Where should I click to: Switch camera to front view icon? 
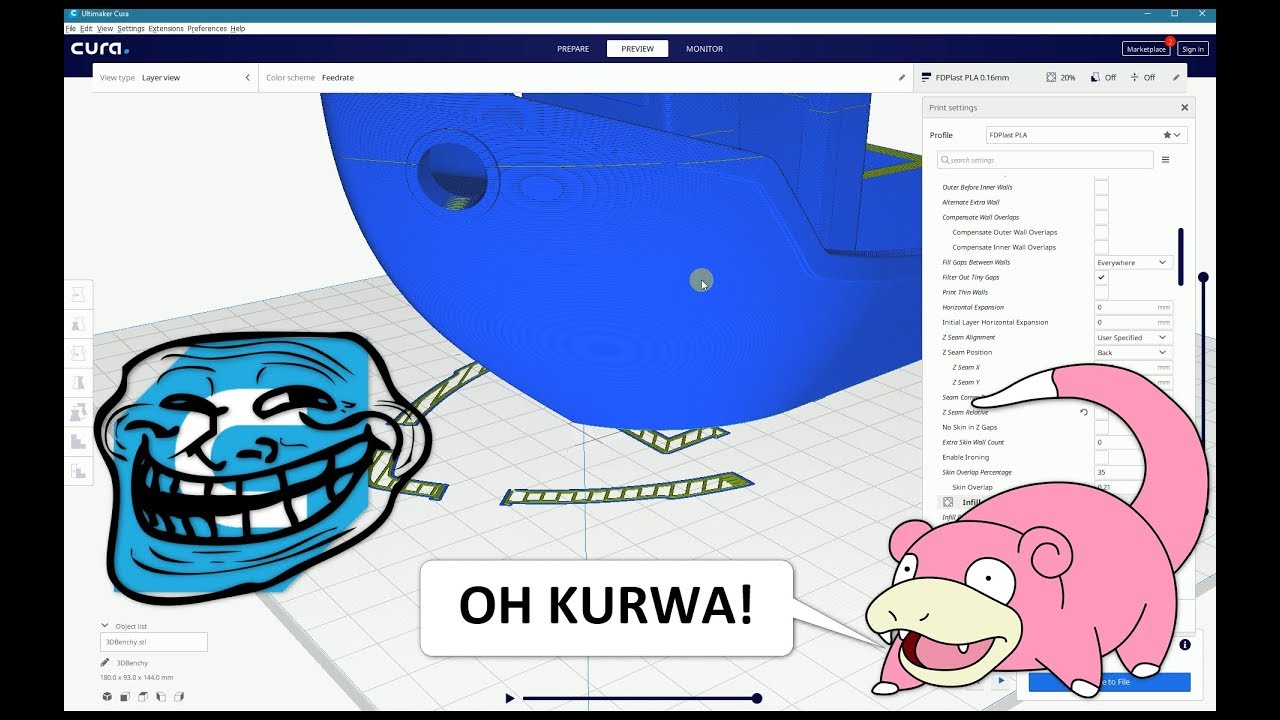pyautogui.click(x=125, y=697)
